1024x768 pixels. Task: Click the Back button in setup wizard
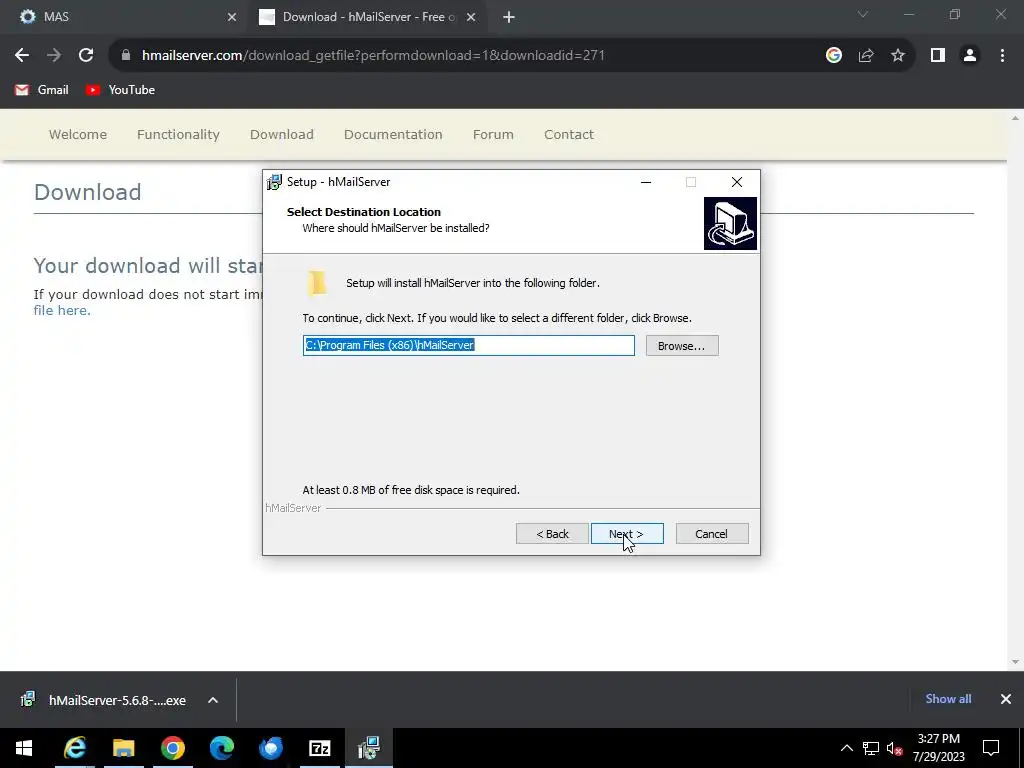point(552,534)
